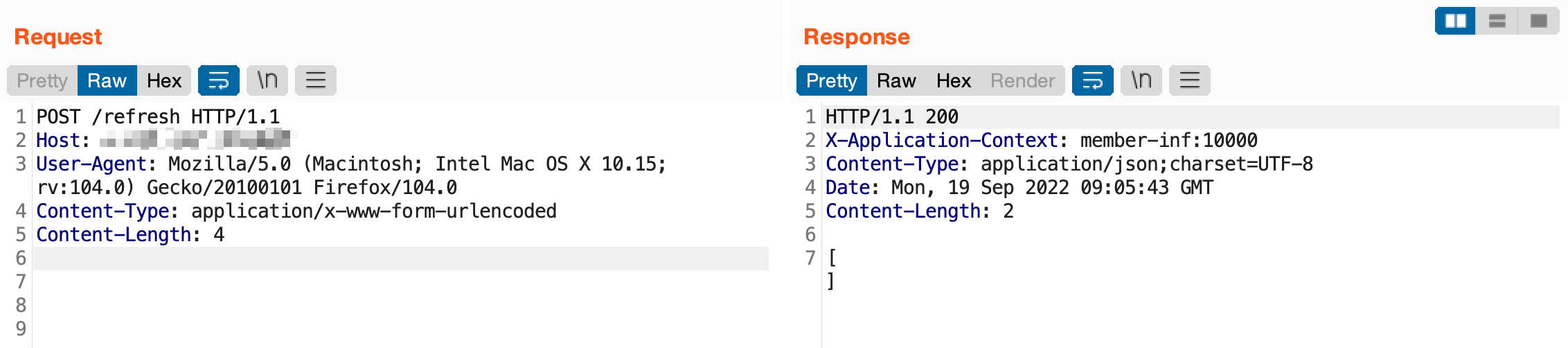Open the Response Render tab
This screenshot has width=1568, height=348.
pyautogui.click(x=1022, y=80)
